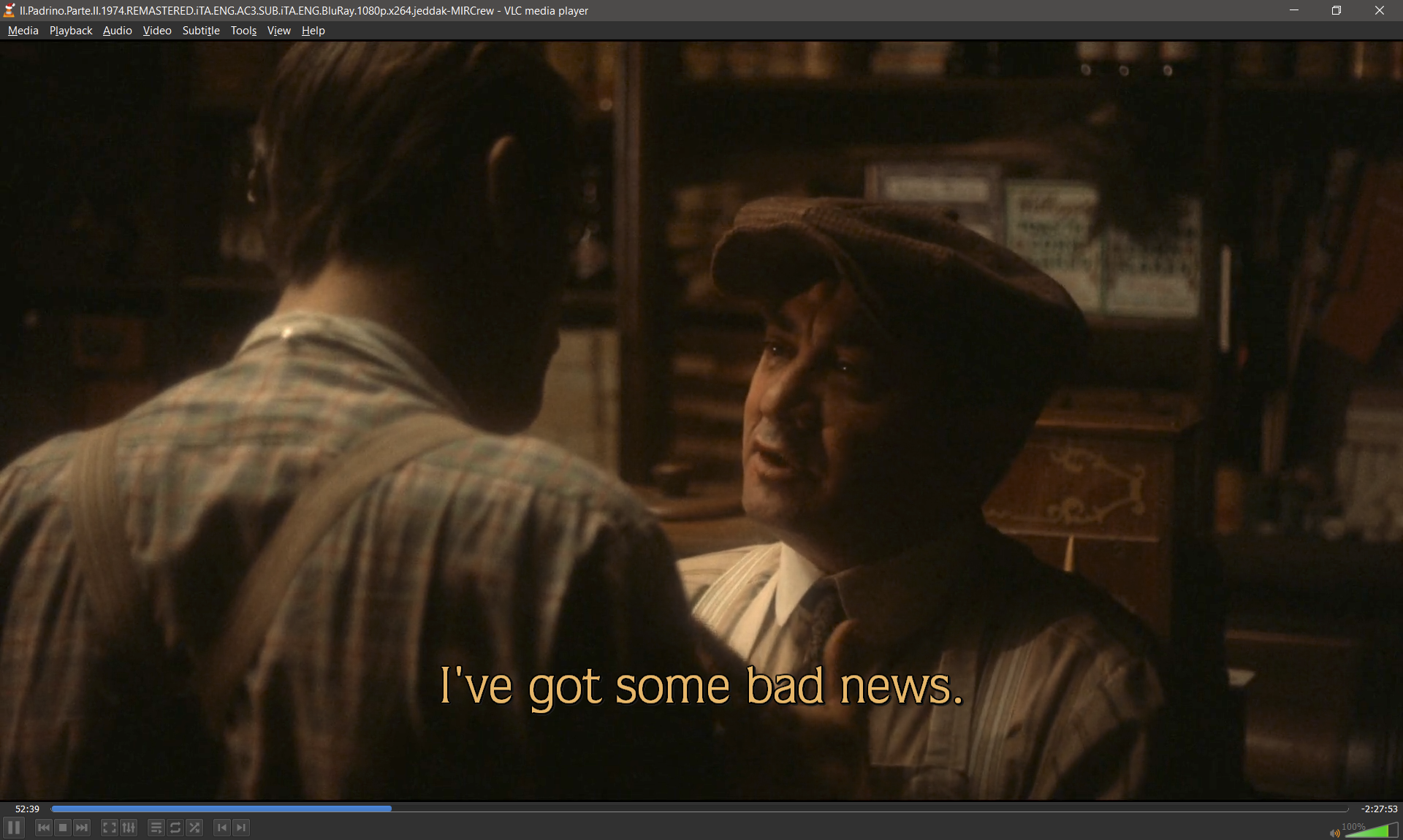
Task: Toggle fullscreen video mode
Action: 109,828
